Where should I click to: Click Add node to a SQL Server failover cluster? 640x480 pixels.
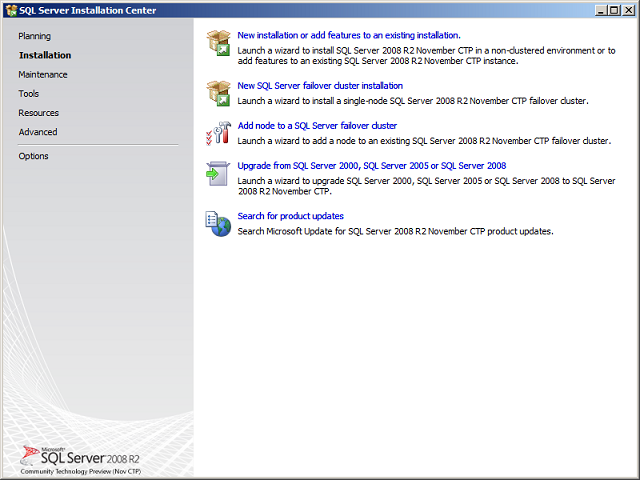pos(317,126)
